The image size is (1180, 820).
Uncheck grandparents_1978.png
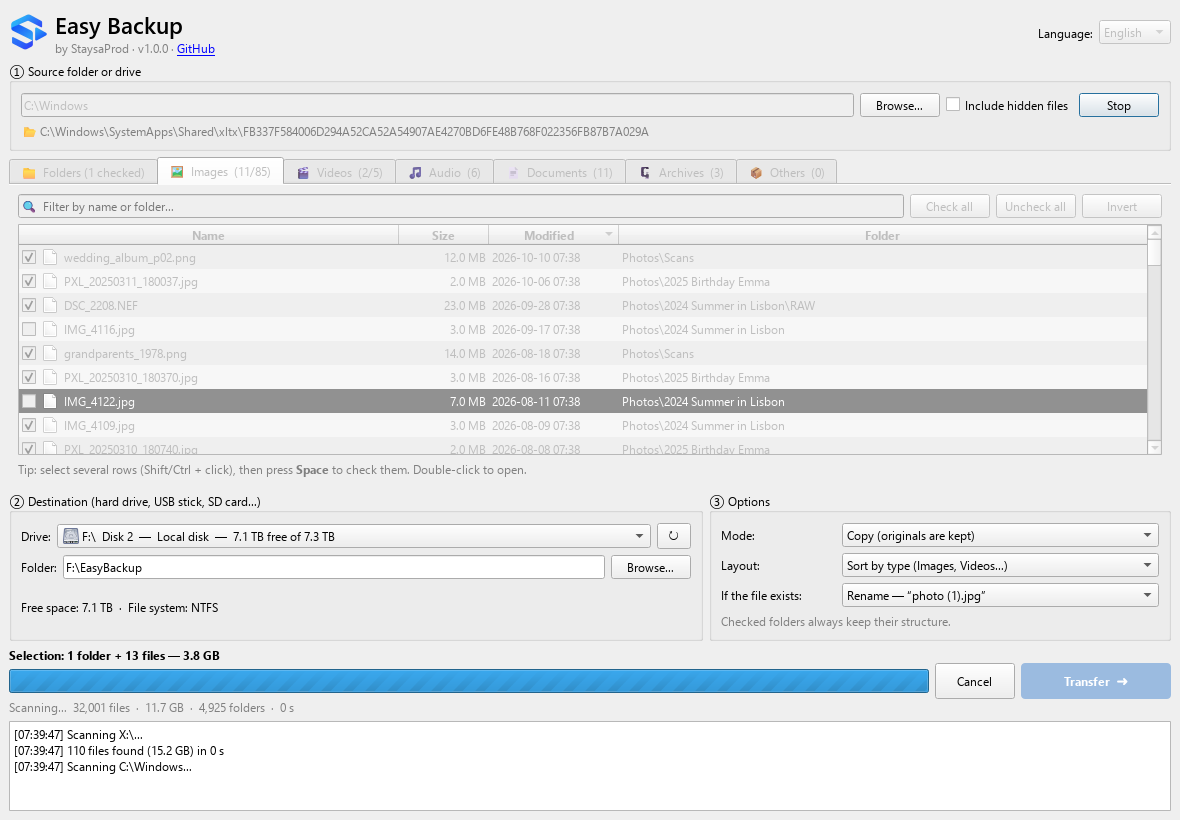coord(29,354)
